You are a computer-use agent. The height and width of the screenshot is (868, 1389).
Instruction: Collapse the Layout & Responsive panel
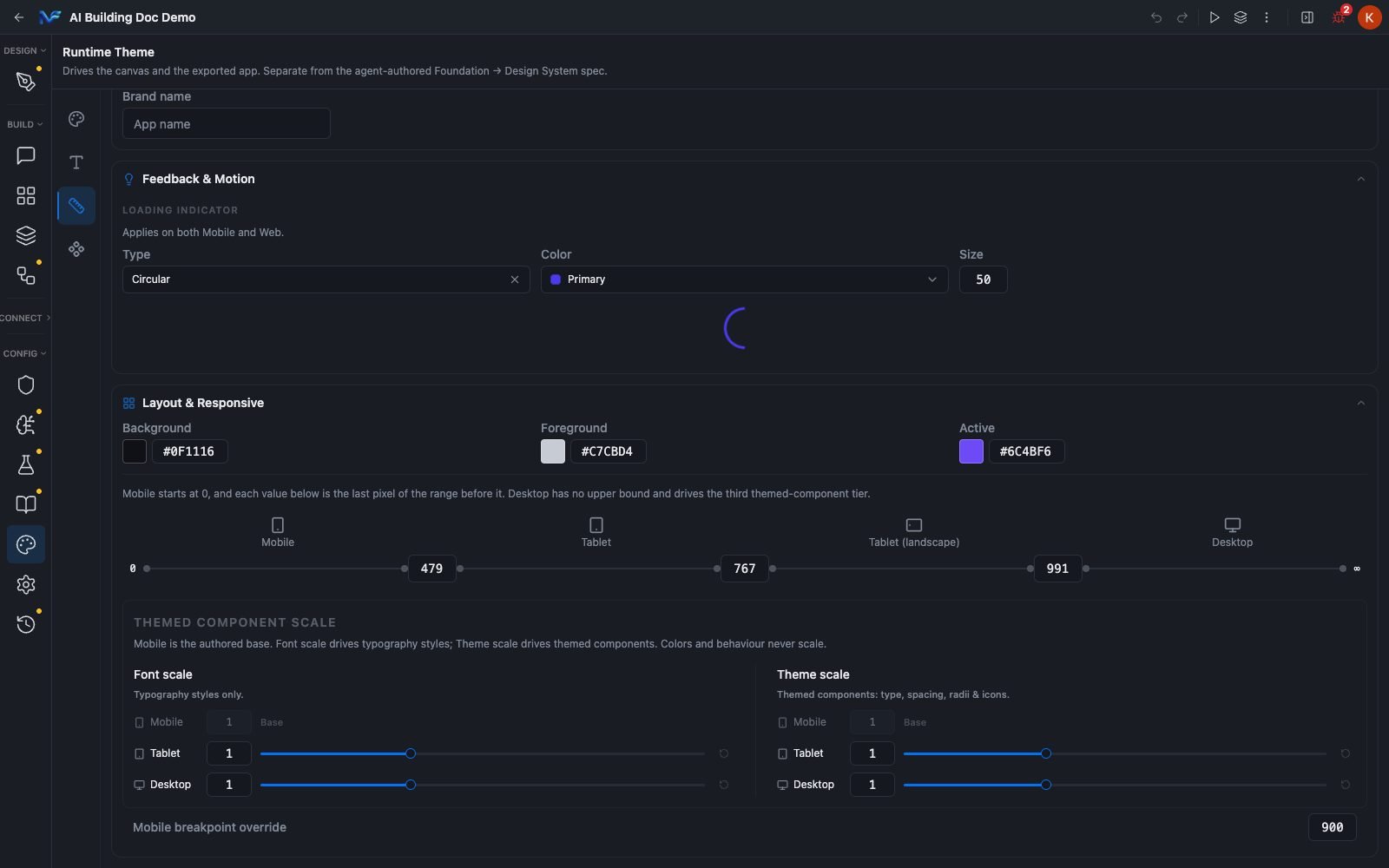click(x=1360, y=403)
